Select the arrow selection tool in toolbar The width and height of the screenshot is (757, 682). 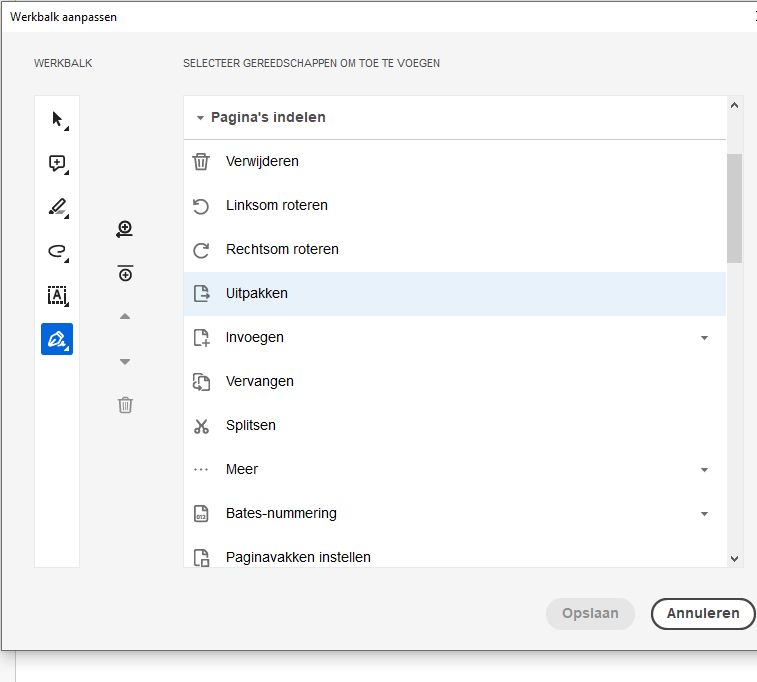[x=57, y=119]
